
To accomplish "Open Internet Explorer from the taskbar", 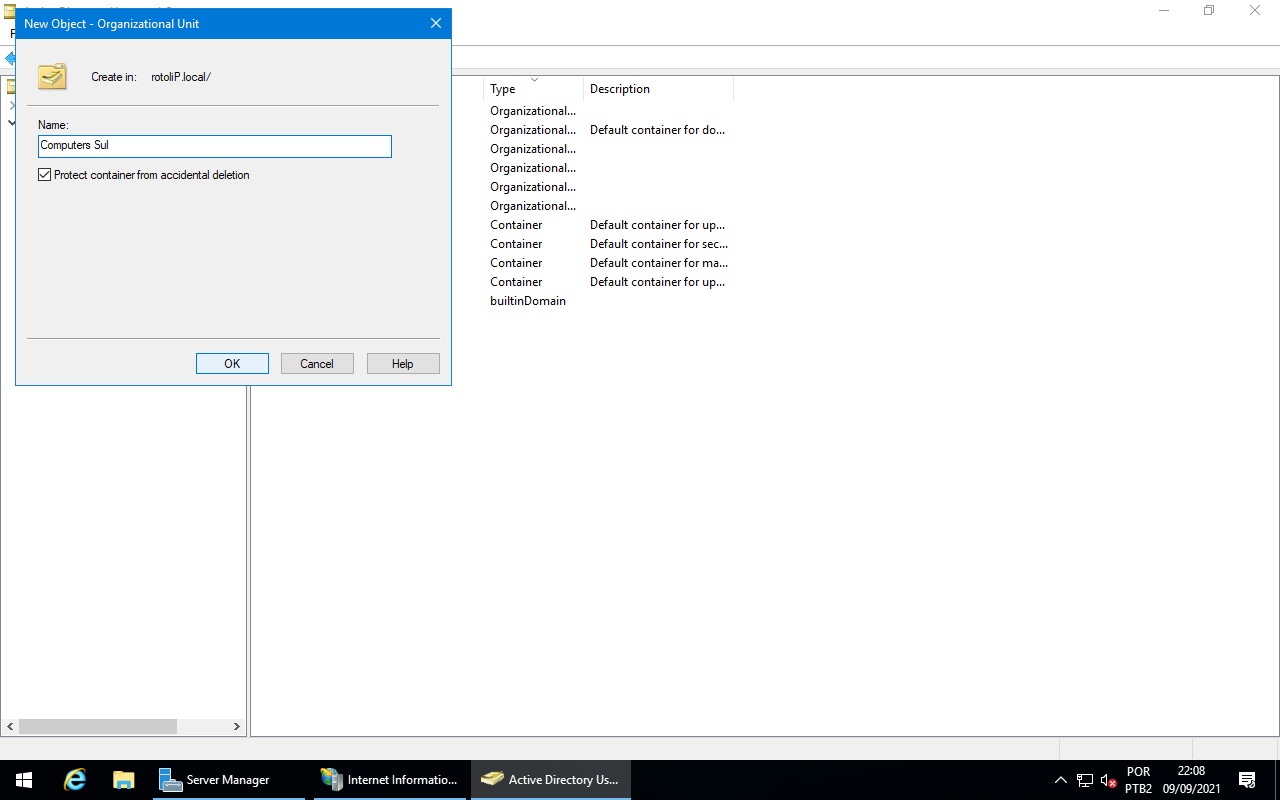I will (75, 780).
